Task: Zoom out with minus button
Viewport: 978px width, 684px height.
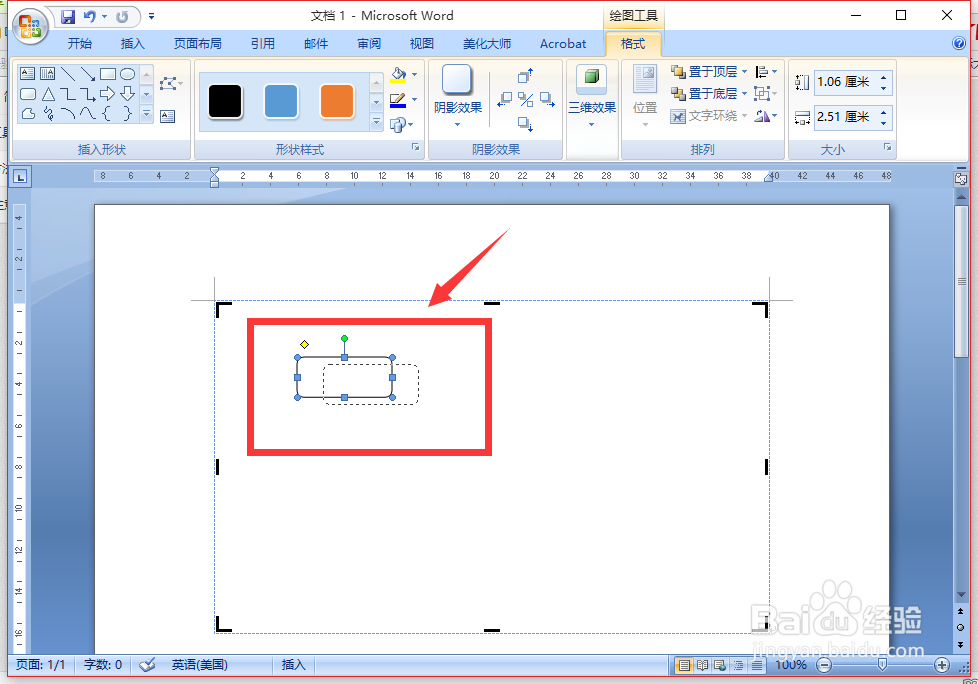Action: 824,665
